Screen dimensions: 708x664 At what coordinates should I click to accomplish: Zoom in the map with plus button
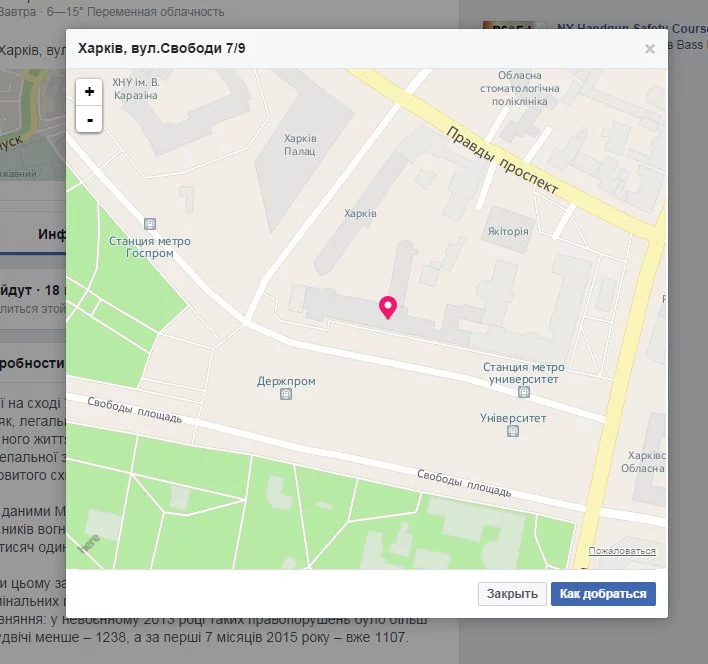tap(89, 92)
